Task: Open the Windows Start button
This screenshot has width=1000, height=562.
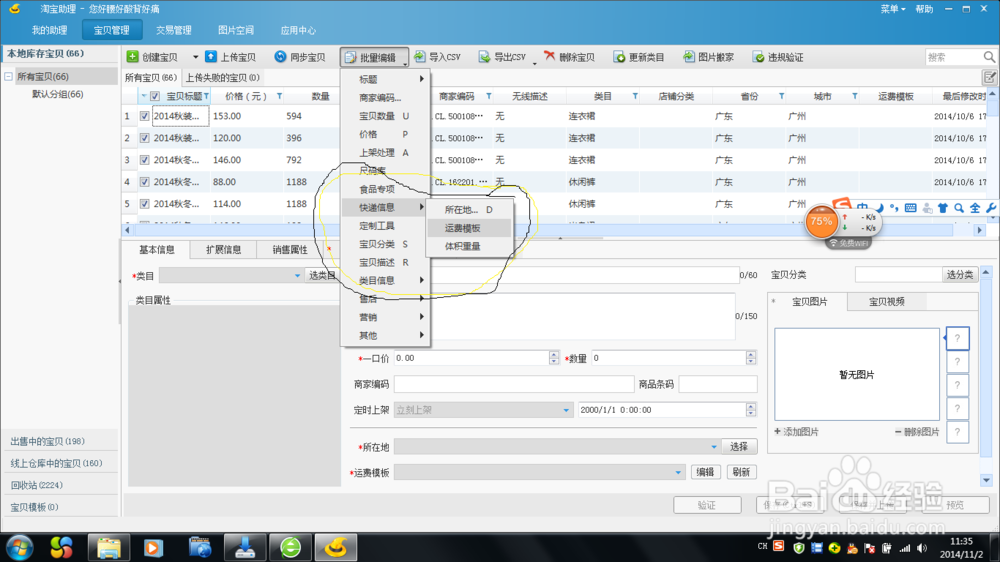Action: 19,548
